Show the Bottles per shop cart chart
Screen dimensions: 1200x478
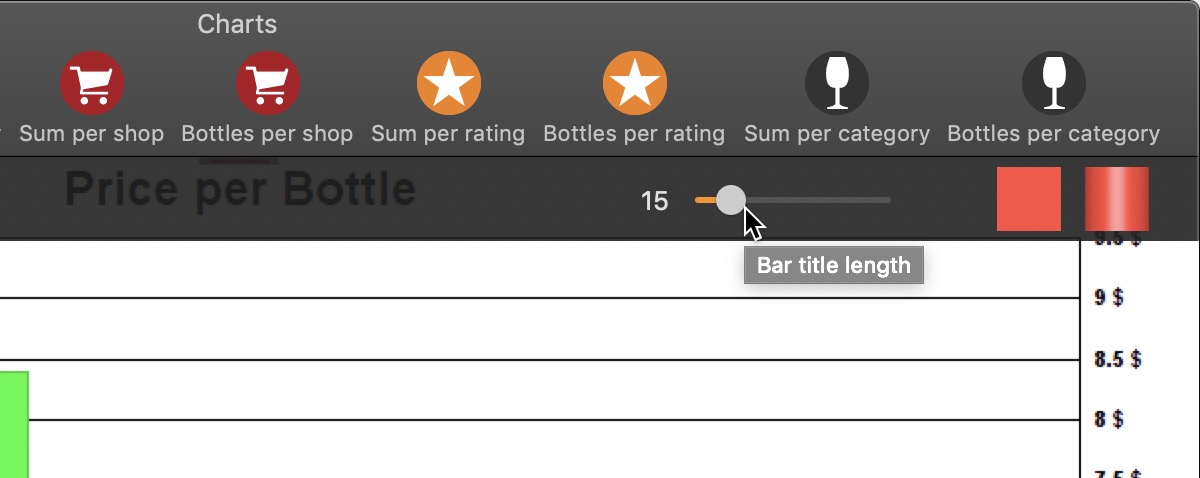268,83
